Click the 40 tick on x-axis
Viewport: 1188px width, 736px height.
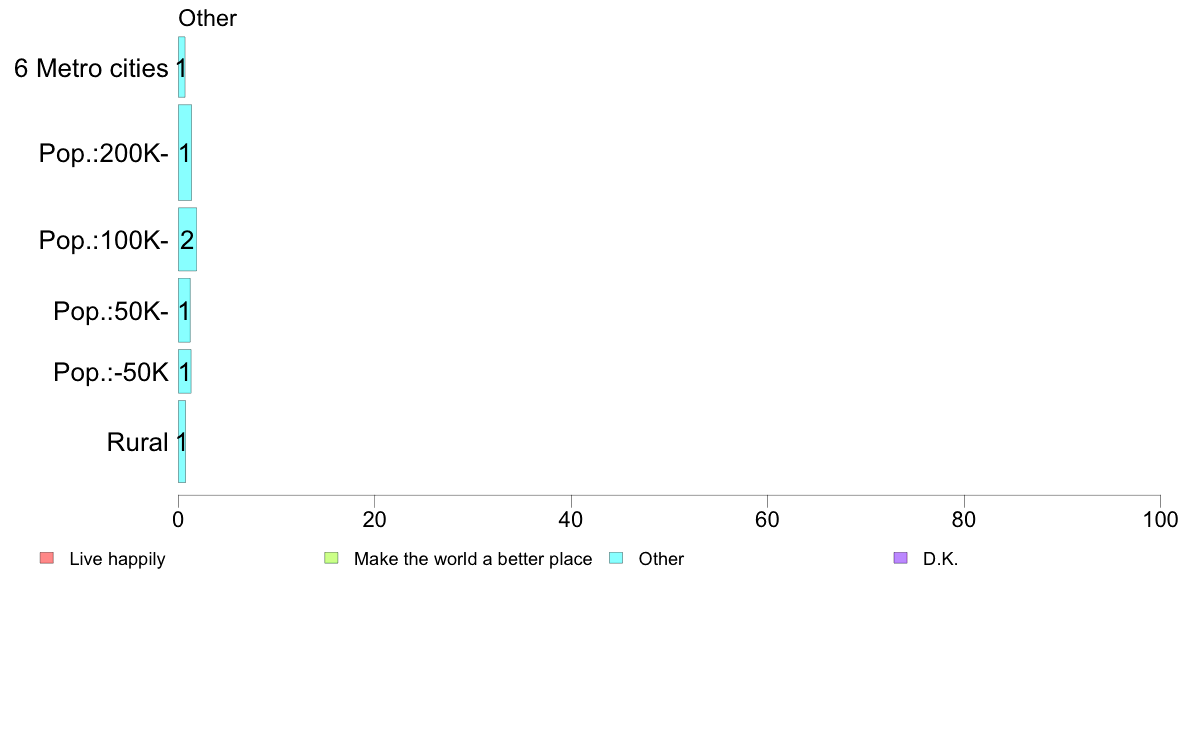571,520
